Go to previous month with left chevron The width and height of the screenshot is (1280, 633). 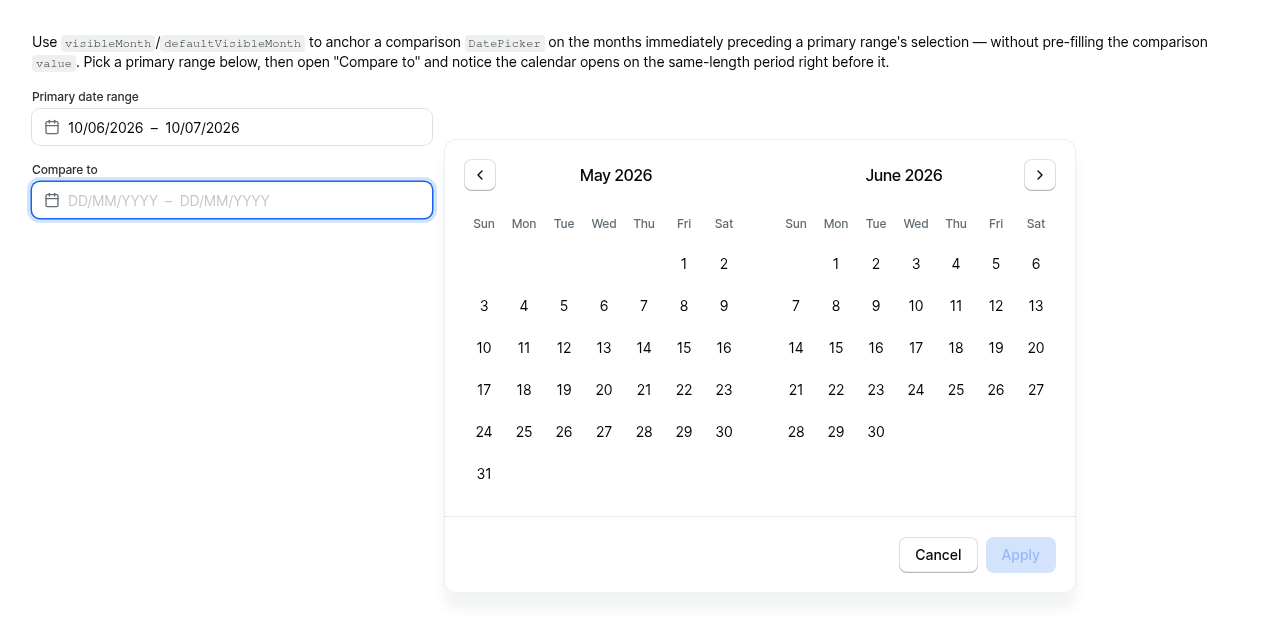480,175
